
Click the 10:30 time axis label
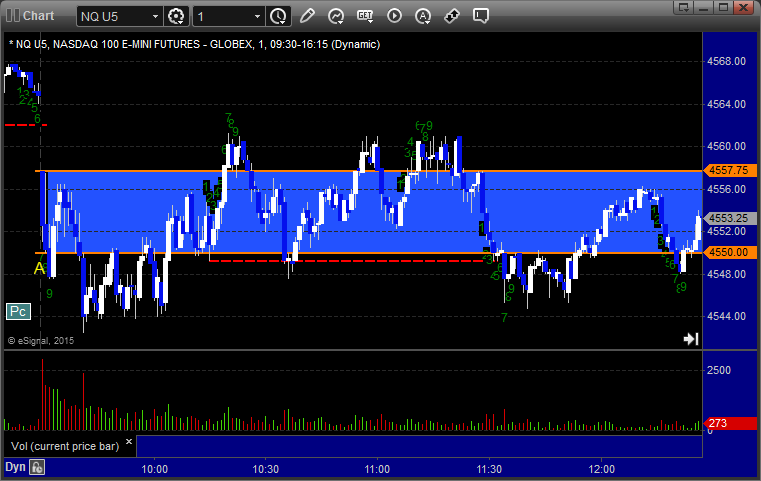coord(265,469)
